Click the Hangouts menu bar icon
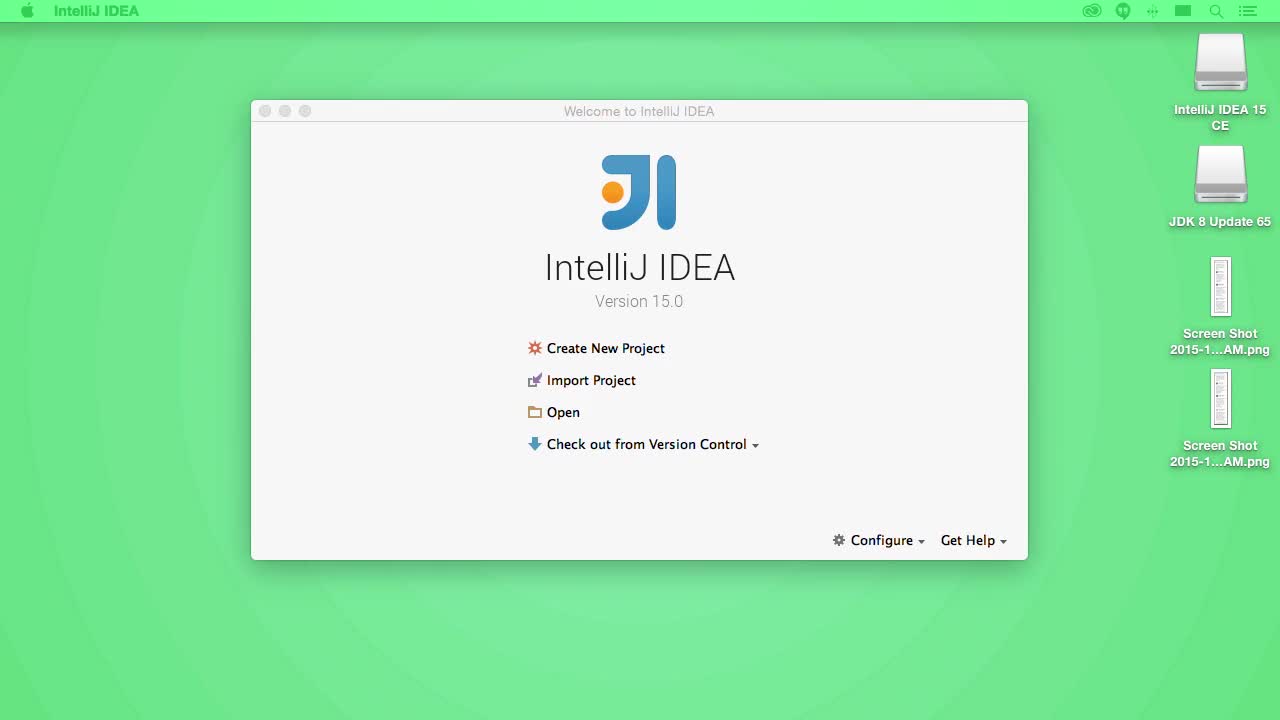Image resolution: width=1280 pixels, height=720 pixels. coord(1123,11)
